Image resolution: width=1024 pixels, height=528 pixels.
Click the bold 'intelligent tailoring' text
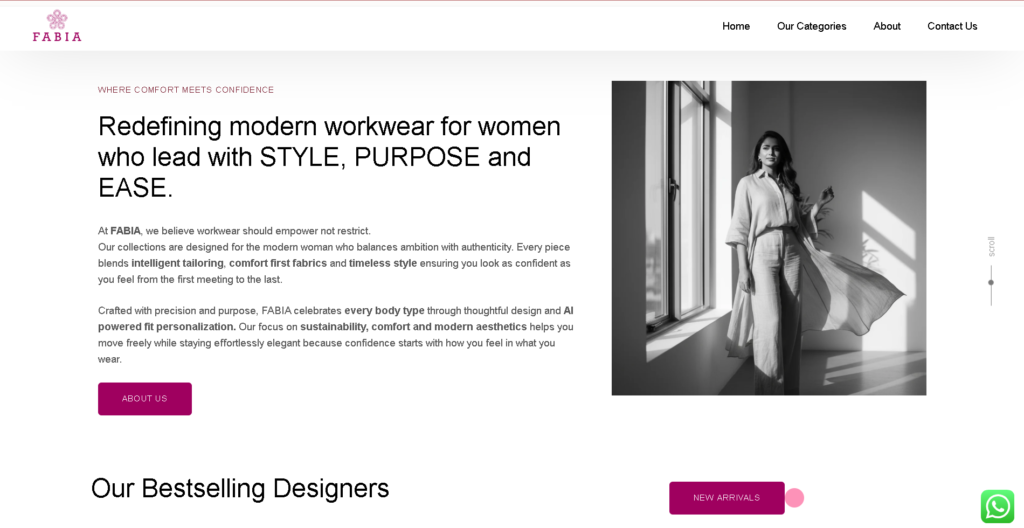pos(177,263)
